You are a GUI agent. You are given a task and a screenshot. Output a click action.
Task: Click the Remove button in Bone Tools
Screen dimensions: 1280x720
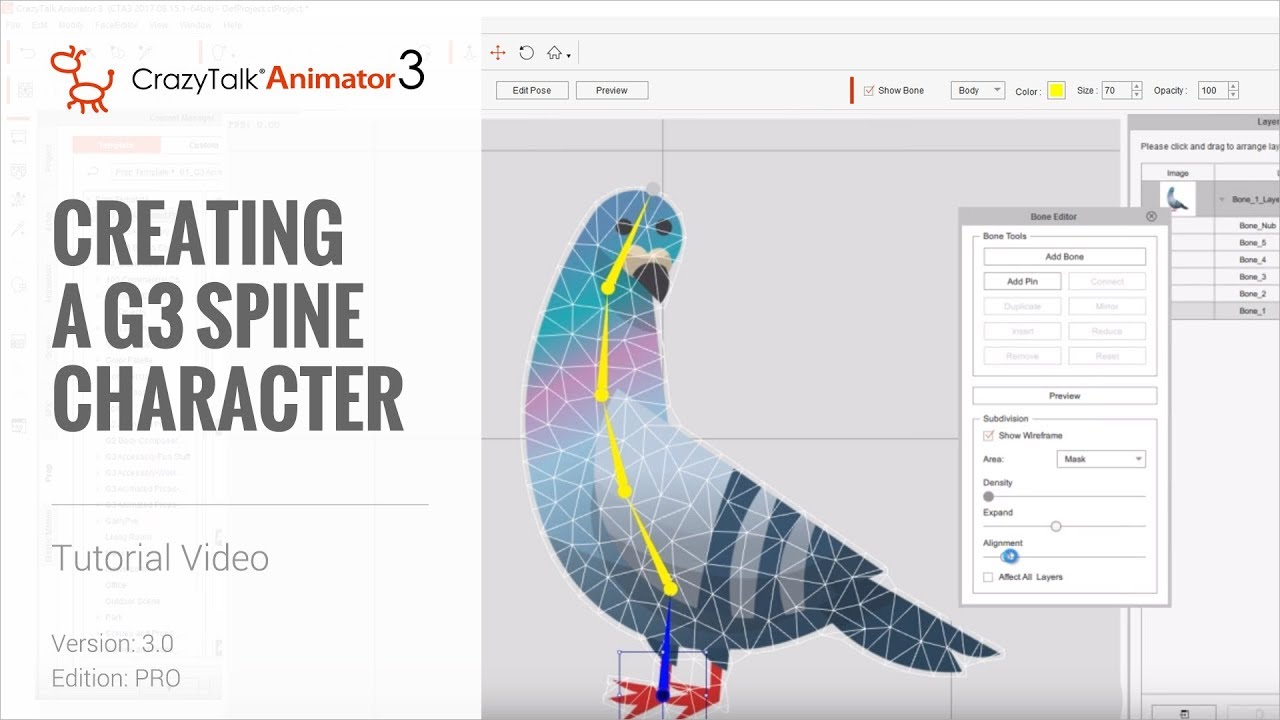click(x=1022, y=356)
